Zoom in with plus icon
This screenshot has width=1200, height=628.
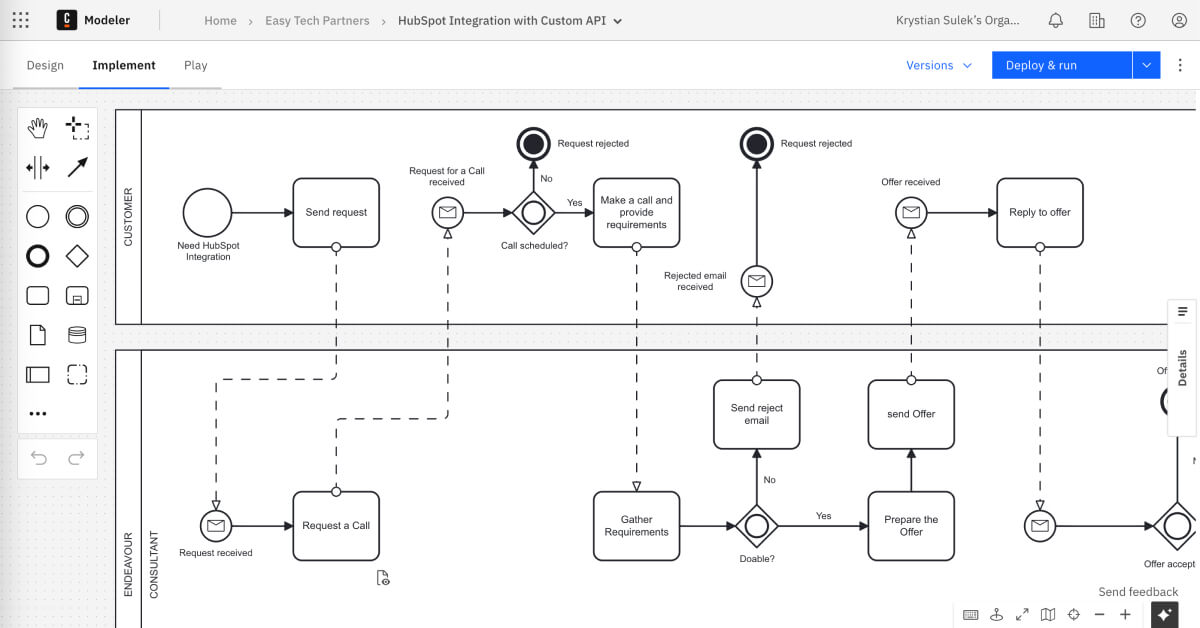point(1125,614)
